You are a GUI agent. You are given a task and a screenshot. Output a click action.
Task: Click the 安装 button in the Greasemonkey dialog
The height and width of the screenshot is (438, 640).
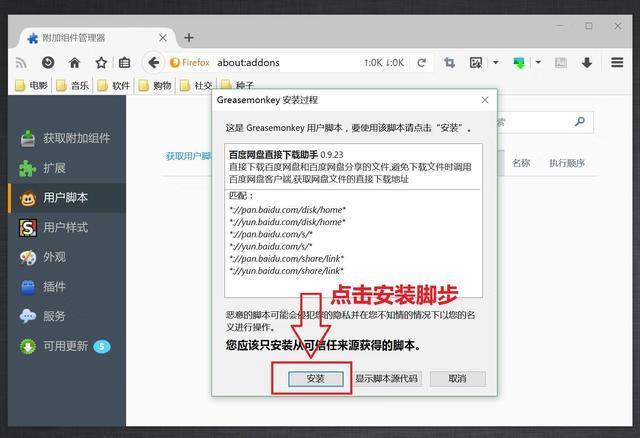pos(316,379)
